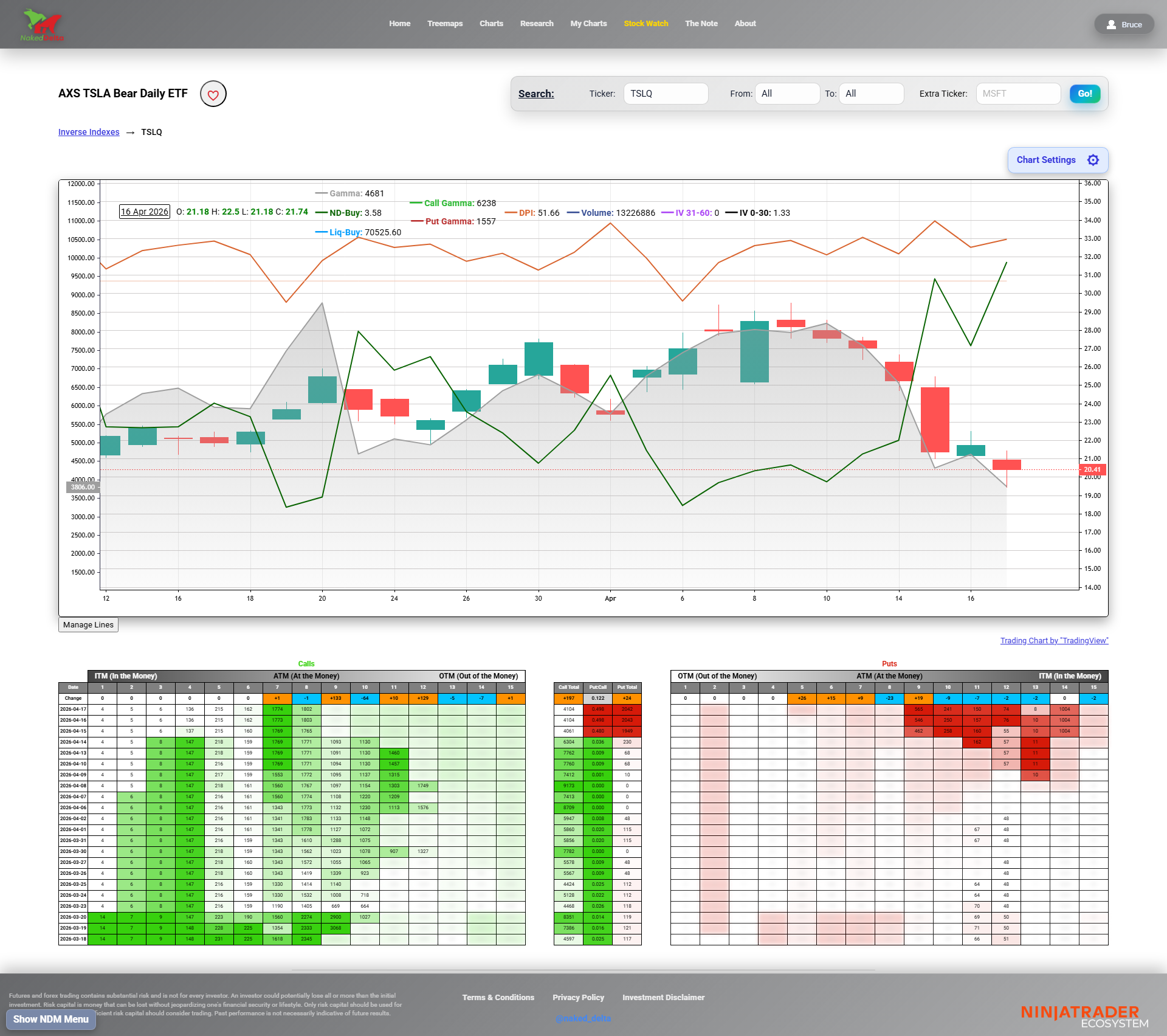Click the Volume legend entry

(x=611, y=213)
